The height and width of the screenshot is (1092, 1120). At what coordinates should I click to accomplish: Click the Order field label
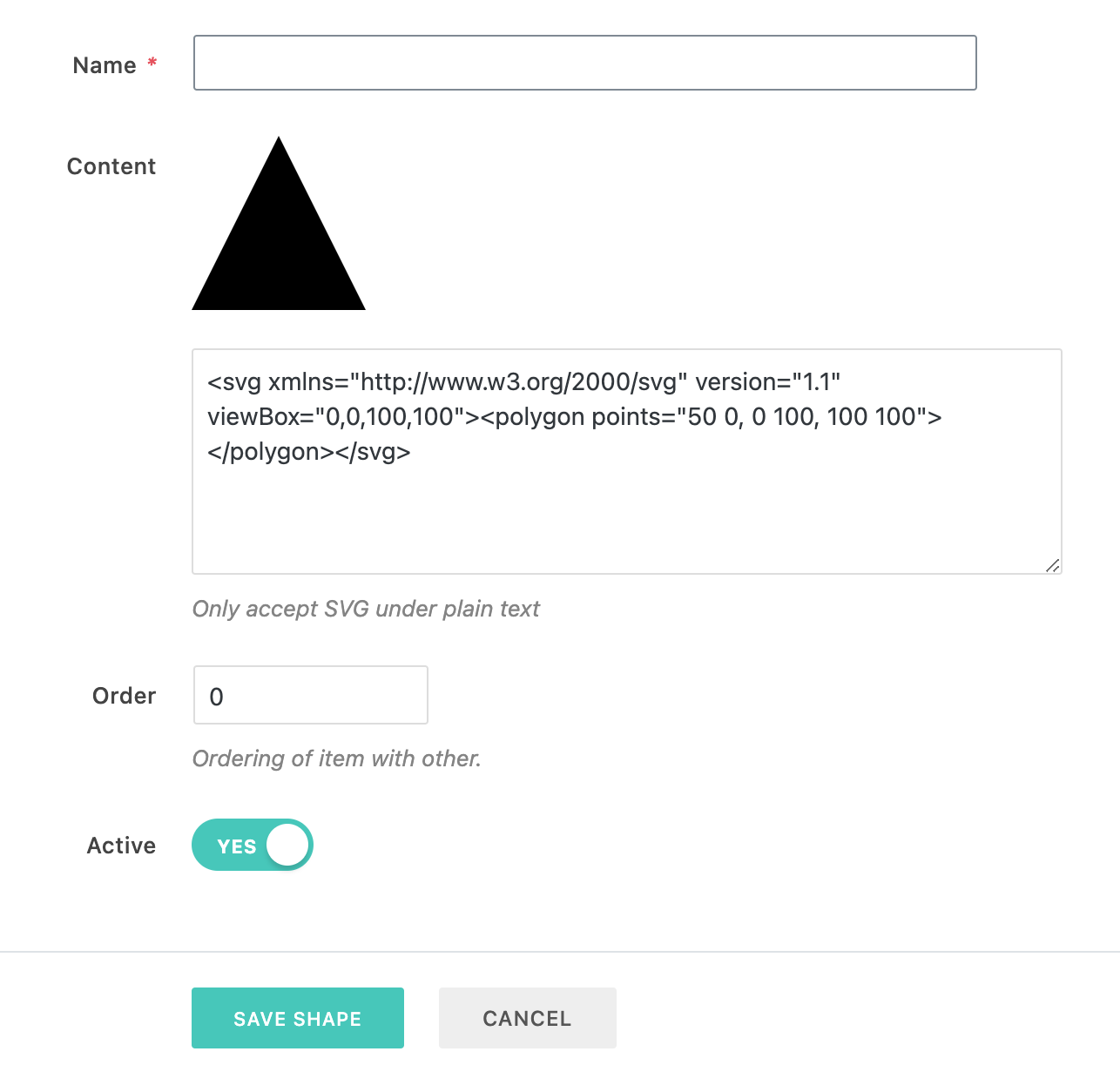coord(125,696)
